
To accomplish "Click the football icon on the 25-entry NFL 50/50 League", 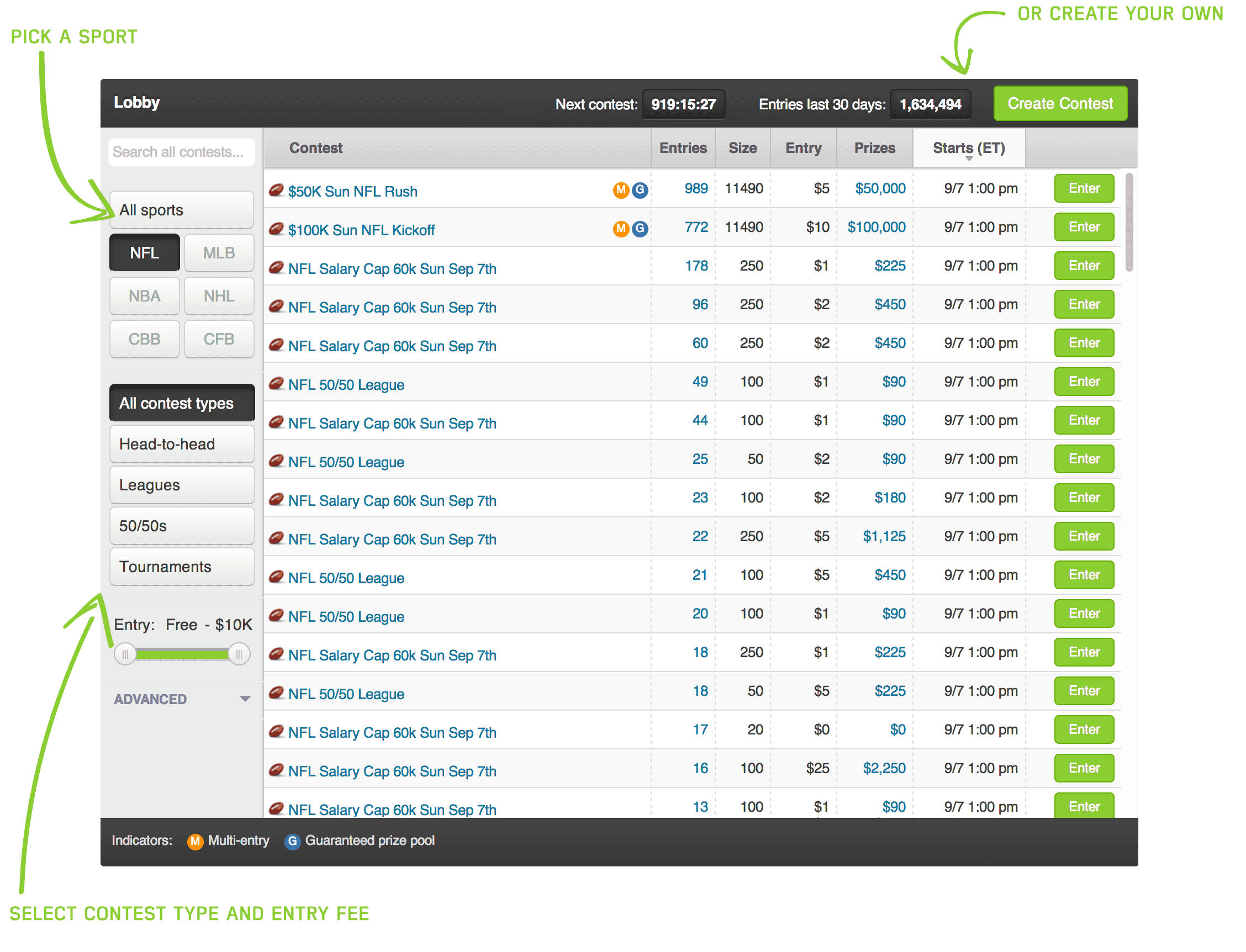I will (x=276, y=460).
